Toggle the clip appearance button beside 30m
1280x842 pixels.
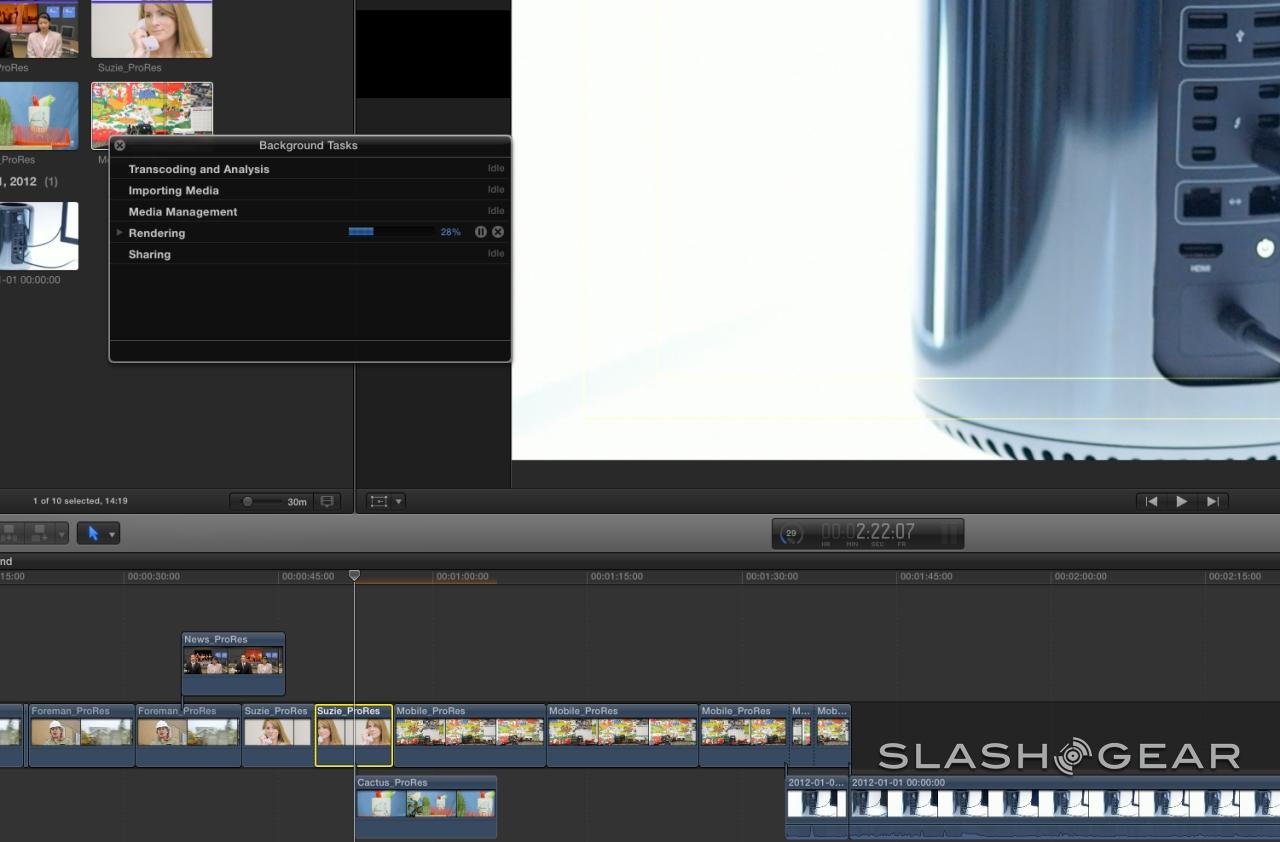click(x=327, y=502)
